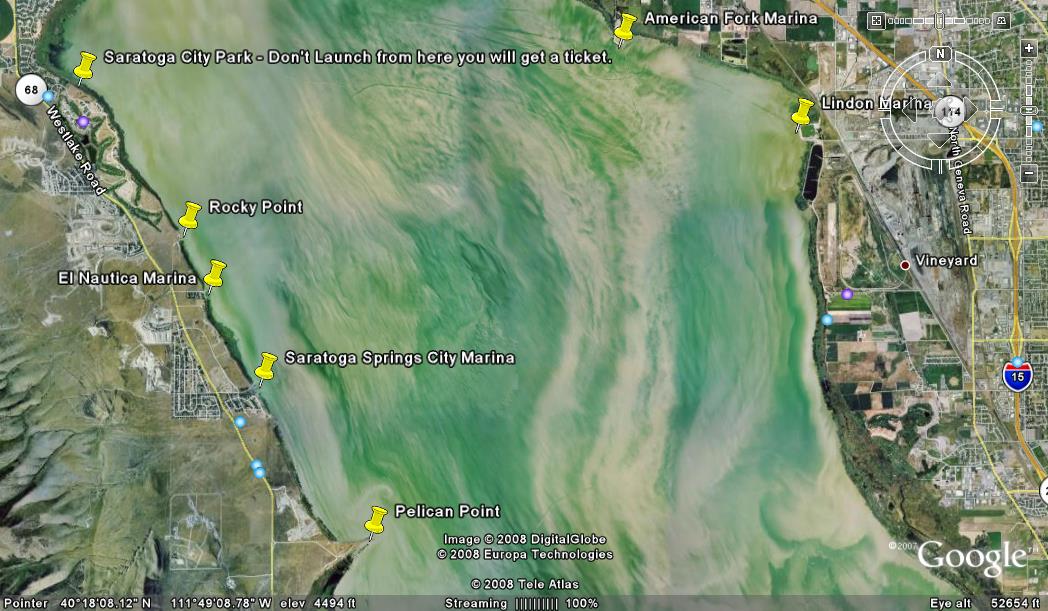Click the Interstate 15 highway shield
Viewport: 1048px width, 611px height.
click(x=1016, y=376)
